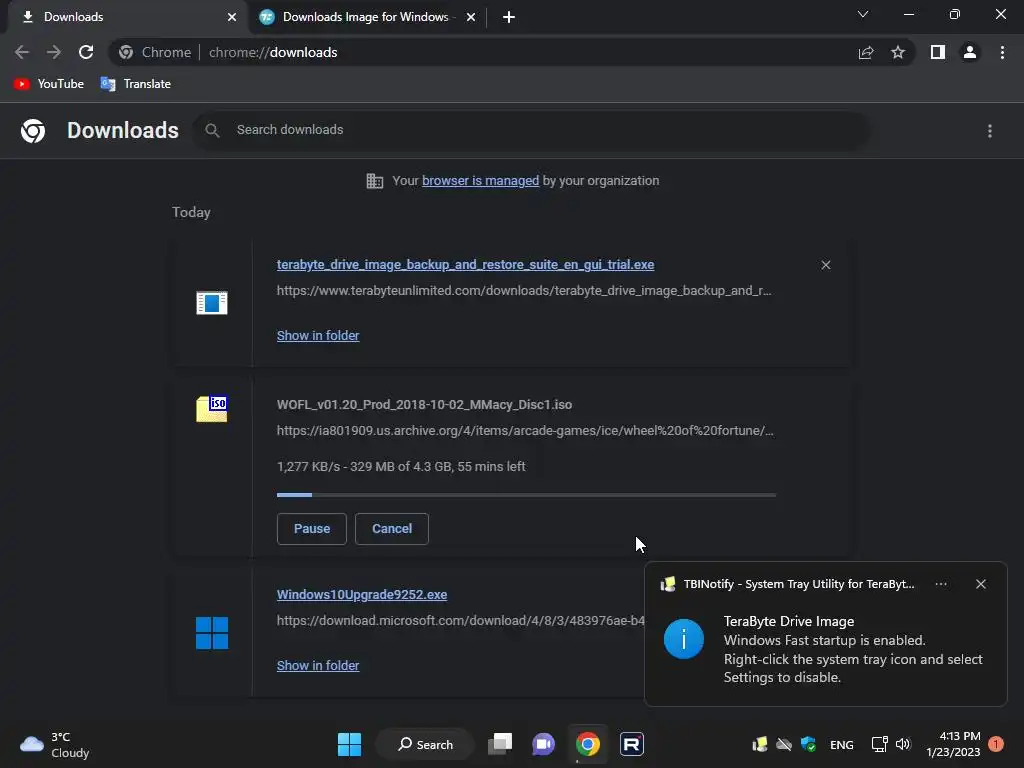
Task: Dismiss the TBINotify notification
Action: 980,584
